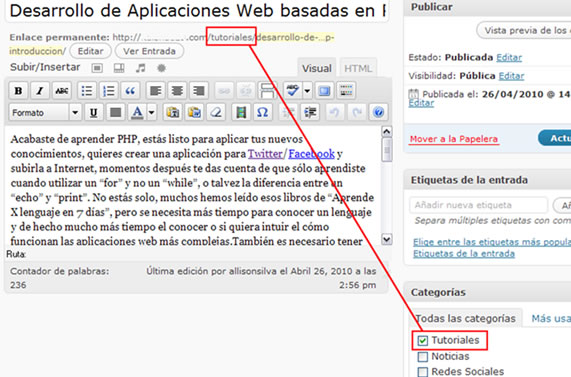Check the Redes Sociales category

pos(422,372)
